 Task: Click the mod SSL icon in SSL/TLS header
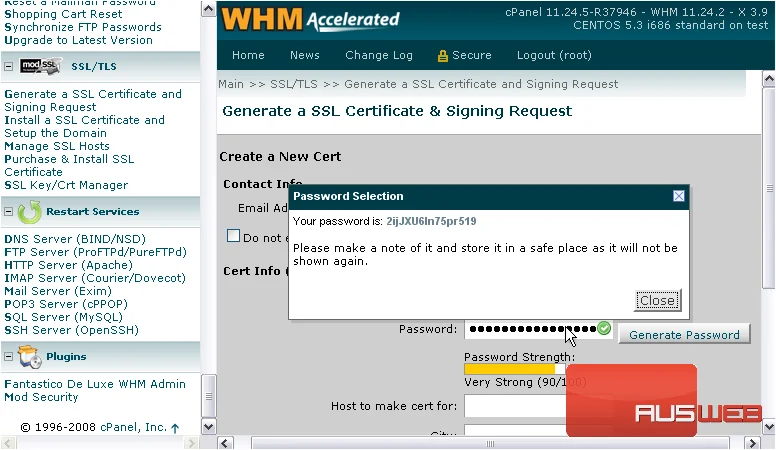pos(41,66)
